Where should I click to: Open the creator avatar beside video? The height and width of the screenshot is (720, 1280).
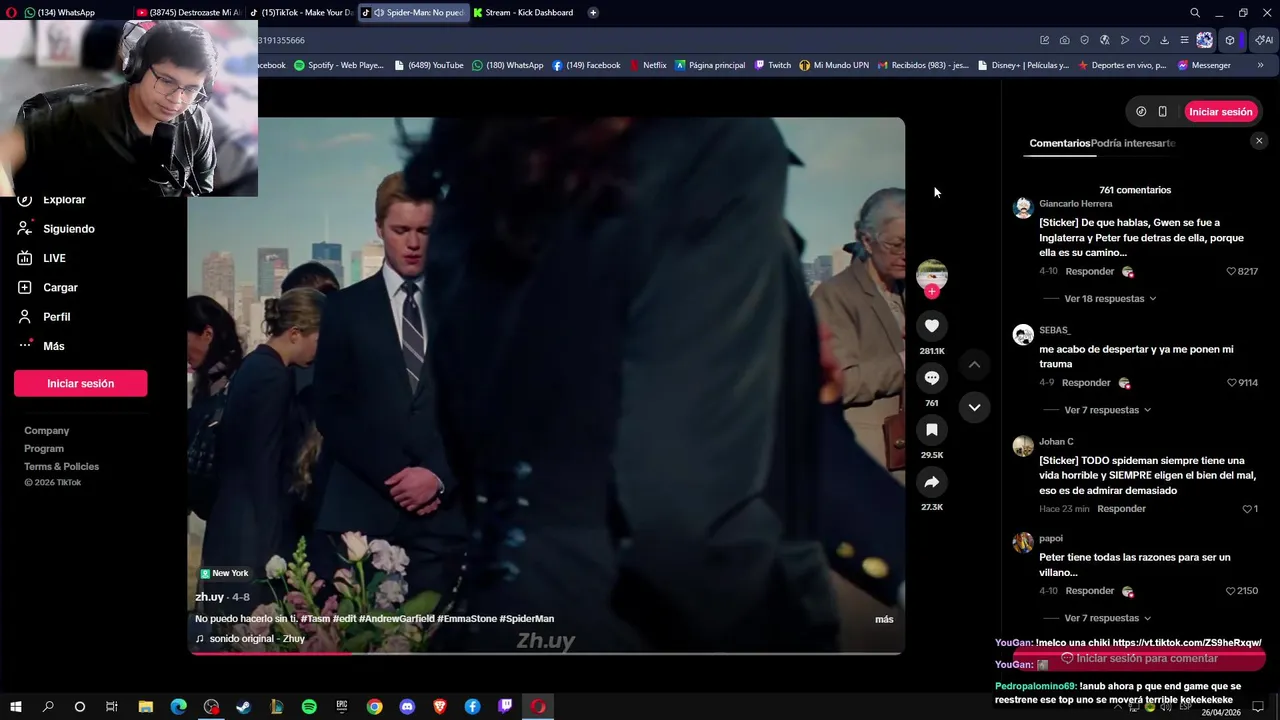point(931,274)
